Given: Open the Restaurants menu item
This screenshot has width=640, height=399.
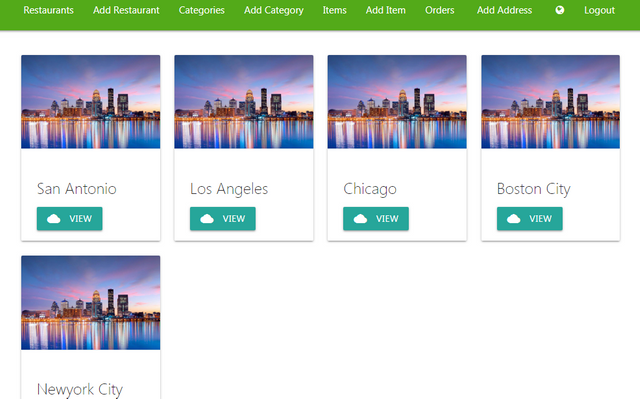Looking at the screenshot, I should tap(49, 10).
